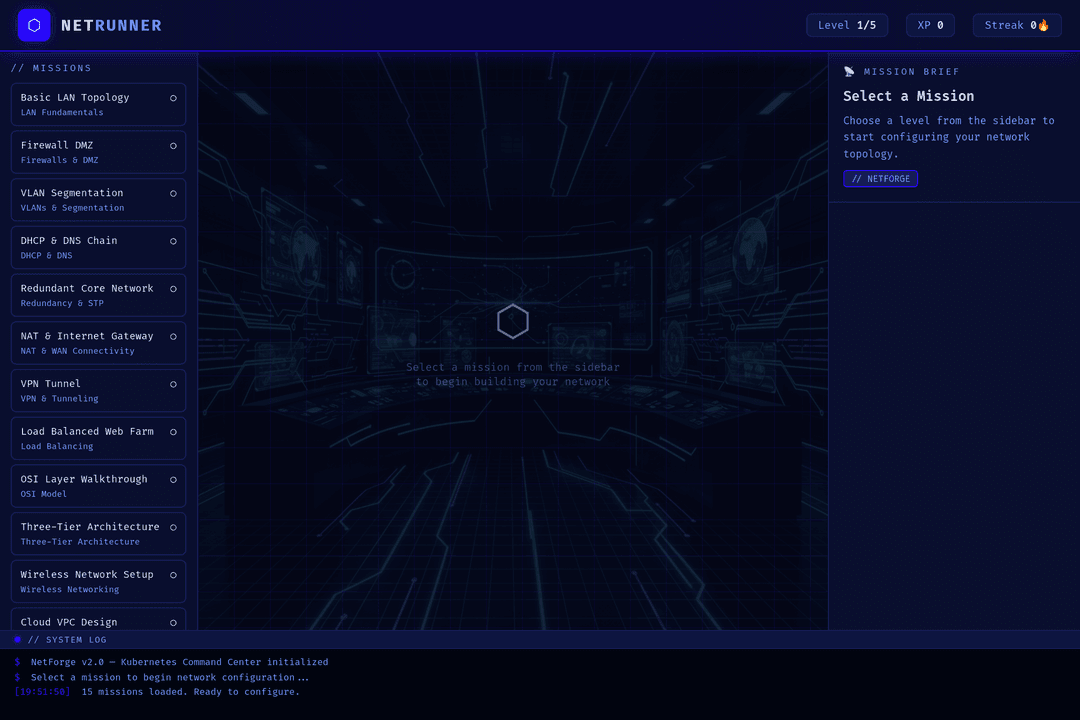
Task: Click the MISSION BRIEF panel heading
Action: coord(911,72)
